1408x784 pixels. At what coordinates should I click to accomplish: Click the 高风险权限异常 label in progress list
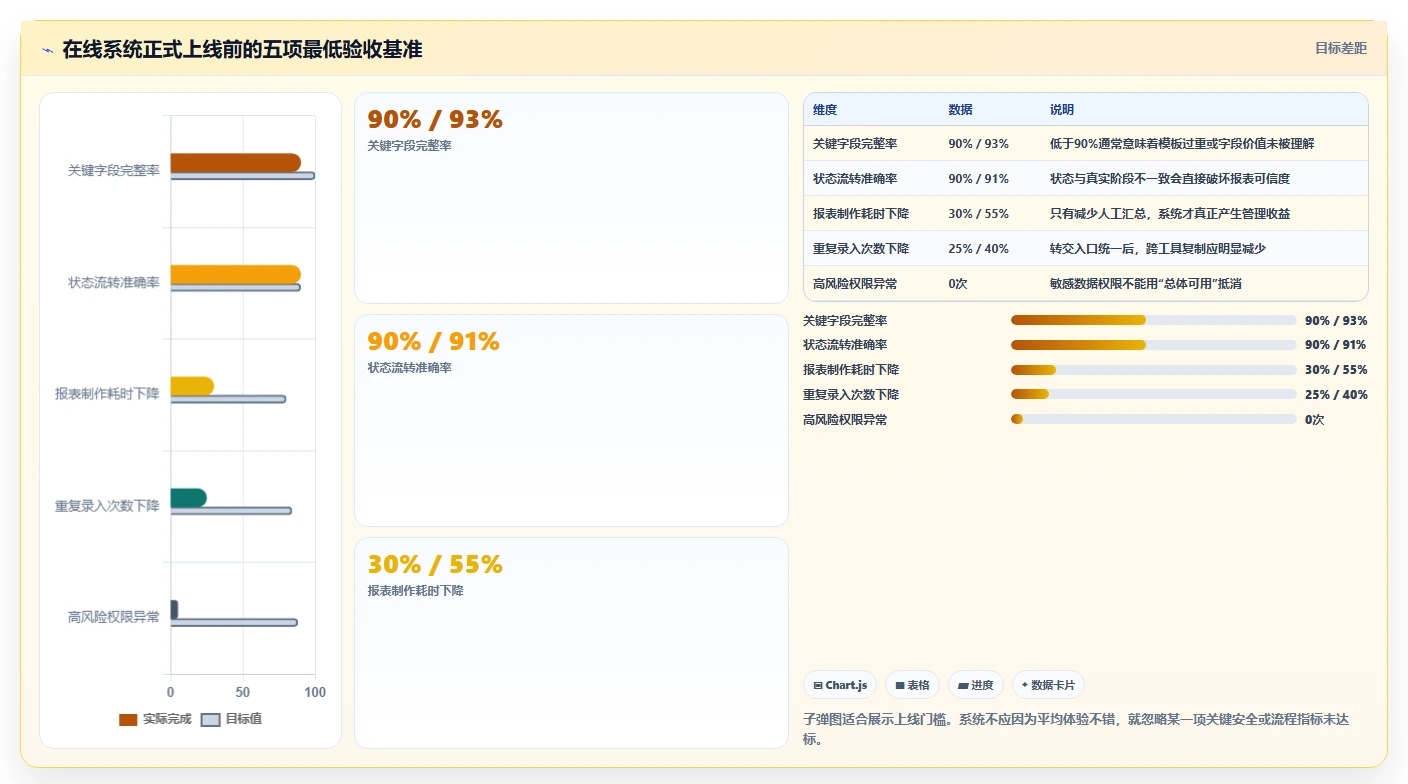click(845, 420)
